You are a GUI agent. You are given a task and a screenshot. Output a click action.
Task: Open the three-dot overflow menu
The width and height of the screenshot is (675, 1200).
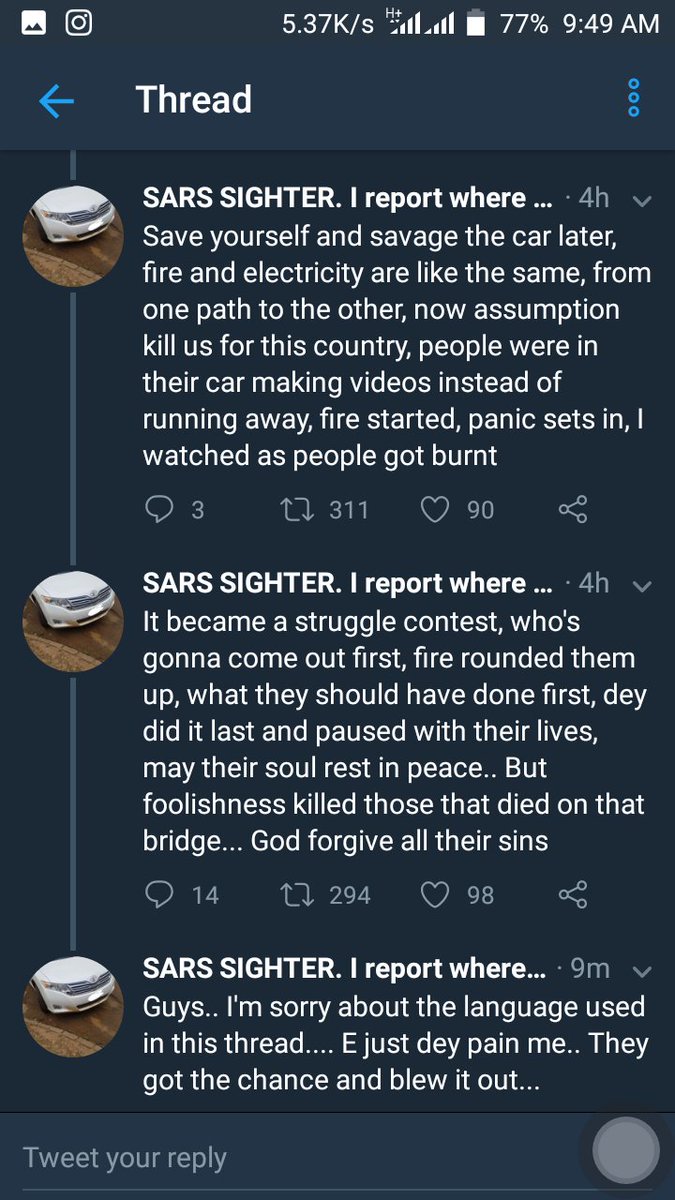tap(632, 99)
